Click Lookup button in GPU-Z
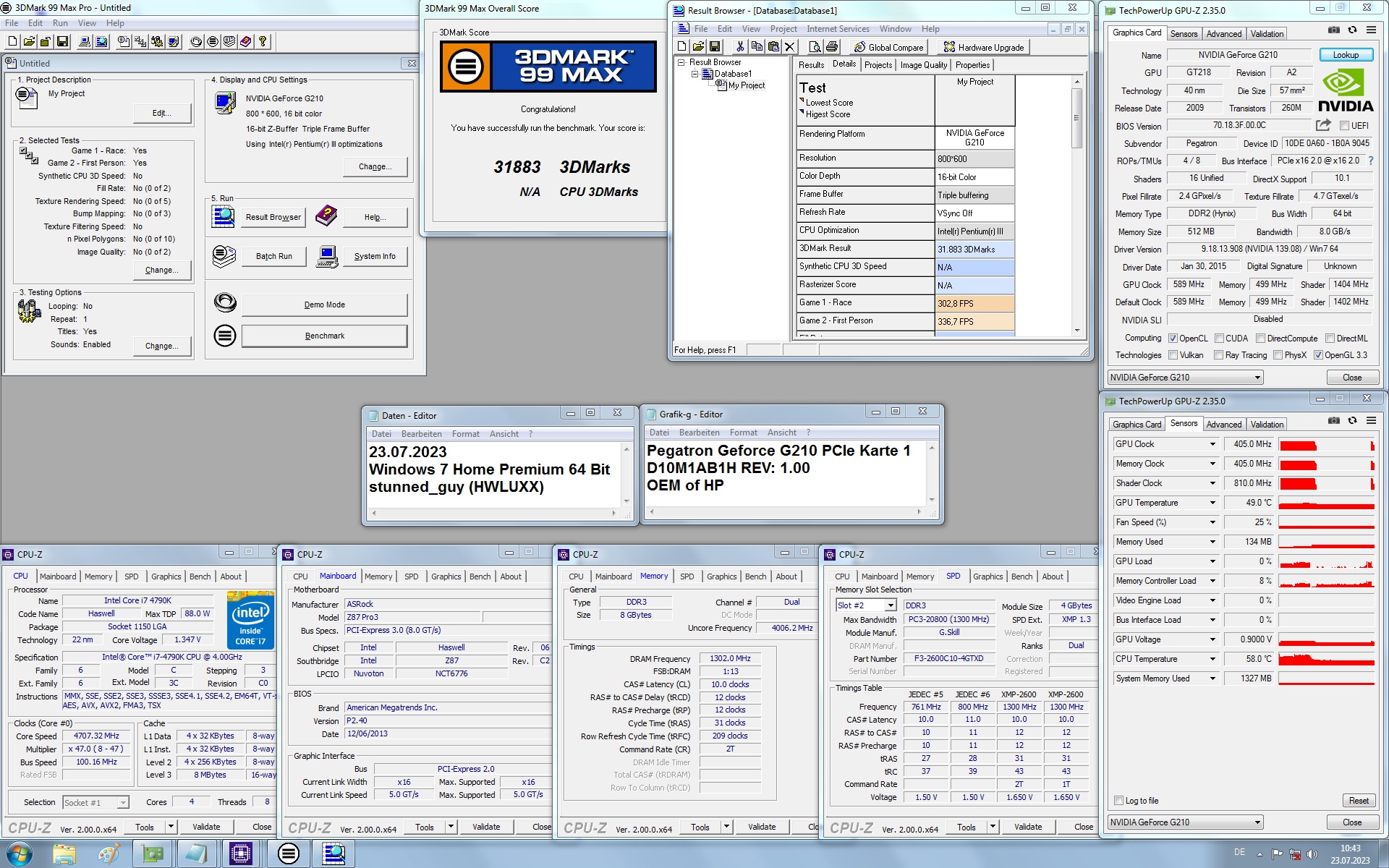 point(1345,55)
